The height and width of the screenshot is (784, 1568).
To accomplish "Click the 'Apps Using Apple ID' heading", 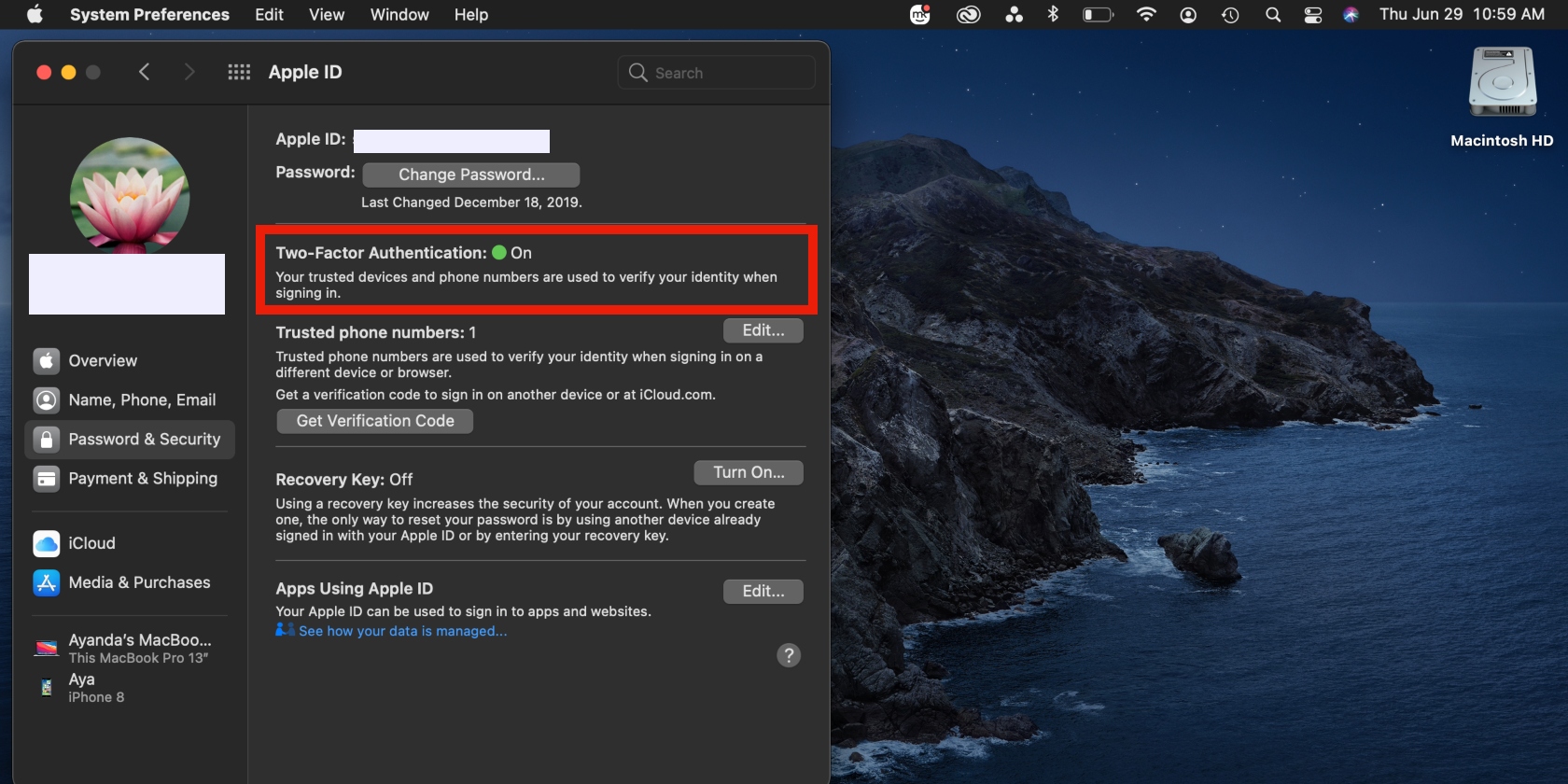I will 354,588.
